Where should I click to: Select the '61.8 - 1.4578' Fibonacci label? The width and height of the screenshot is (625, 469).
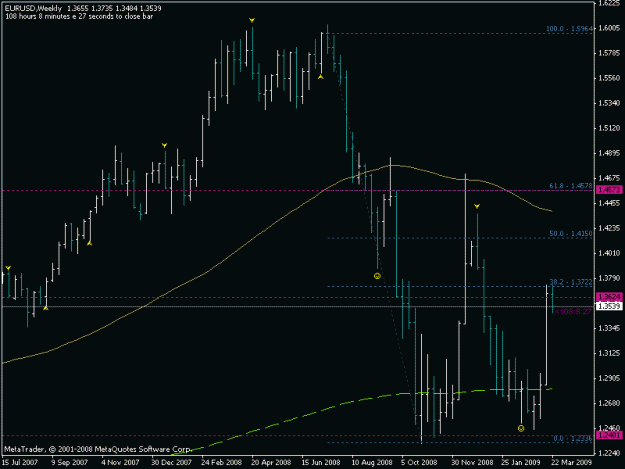[x=571, y=186]
